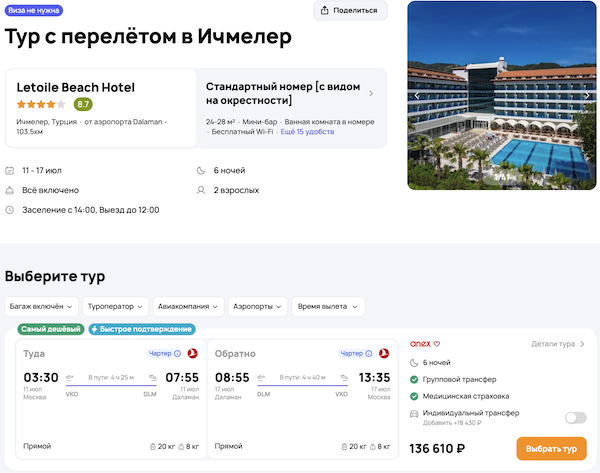Select the "Быстрое подтверждение" tag
The width and height of the screenshot is (600, 473).
[141, 329]
